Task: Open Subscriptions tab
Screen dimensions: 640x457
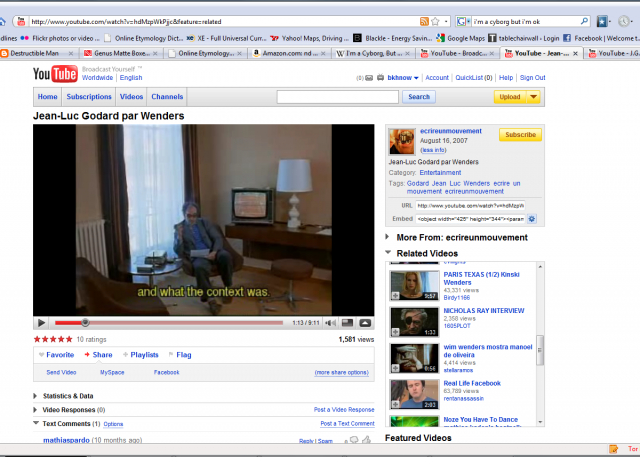Action: 89,97
